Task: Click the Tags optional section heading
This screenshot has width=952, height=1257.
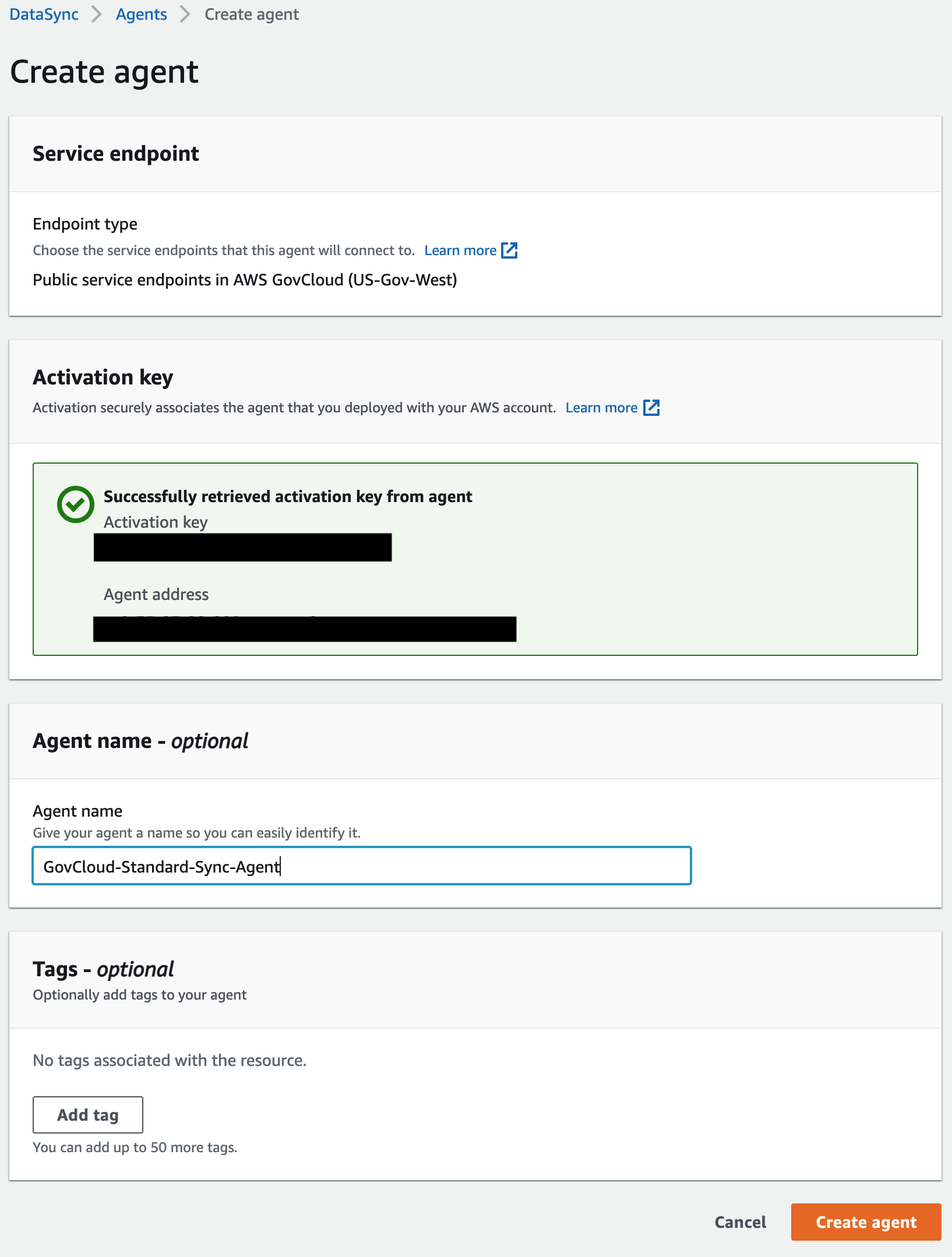Action: 103,969
